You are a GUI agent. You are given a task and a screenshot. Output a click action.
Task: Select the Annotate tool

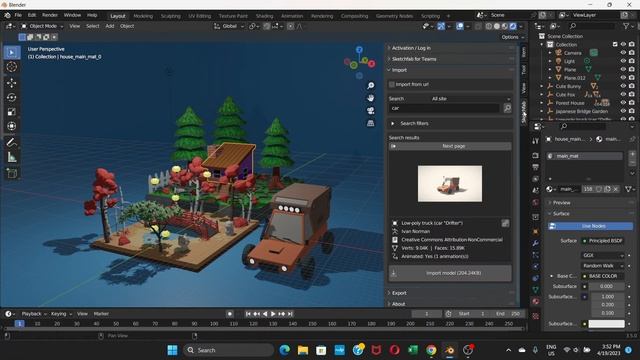[12, 142]
